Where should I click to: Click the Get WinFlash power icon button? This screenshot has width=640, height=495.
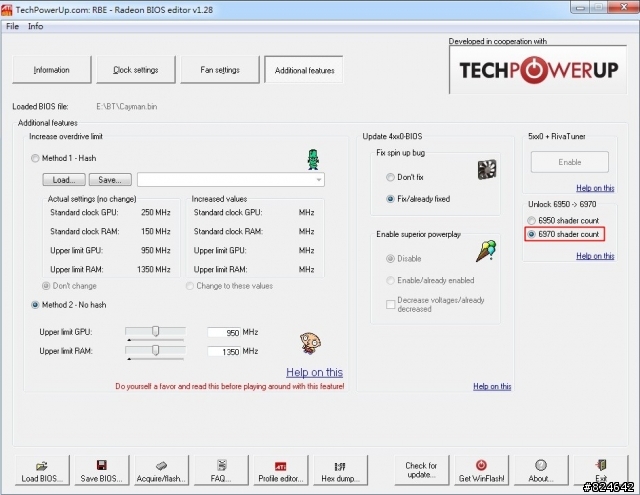[480, 470]
